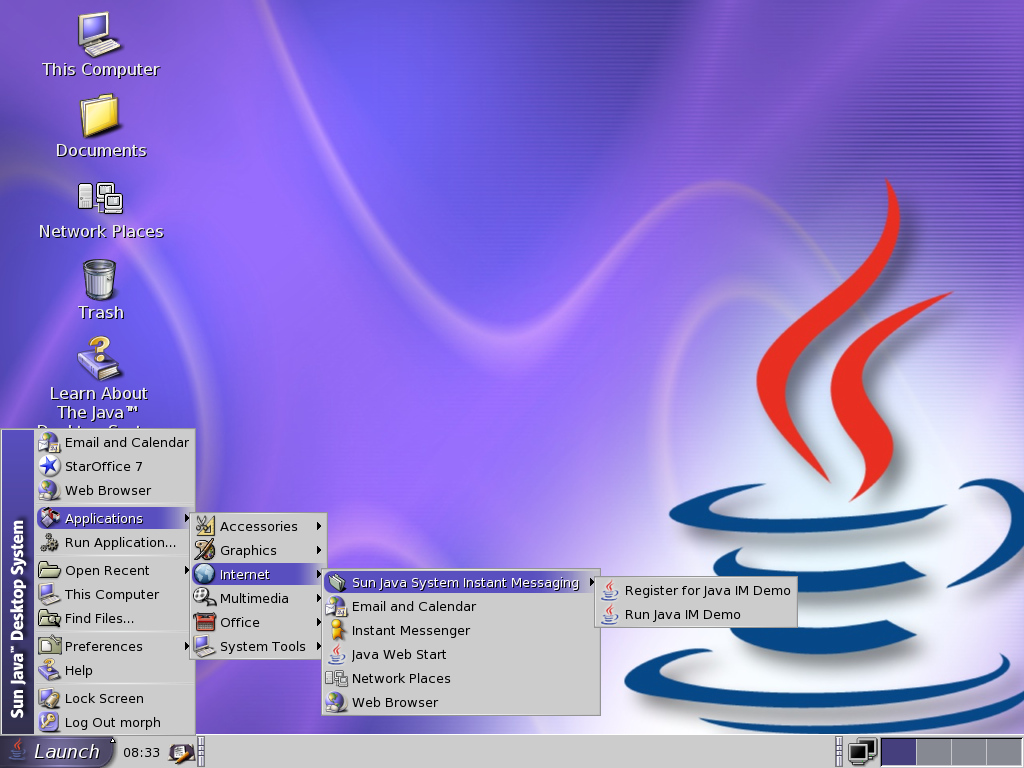Click the Launch button on the panel
Screen dimensions: 1024x768
coord(57,752)
